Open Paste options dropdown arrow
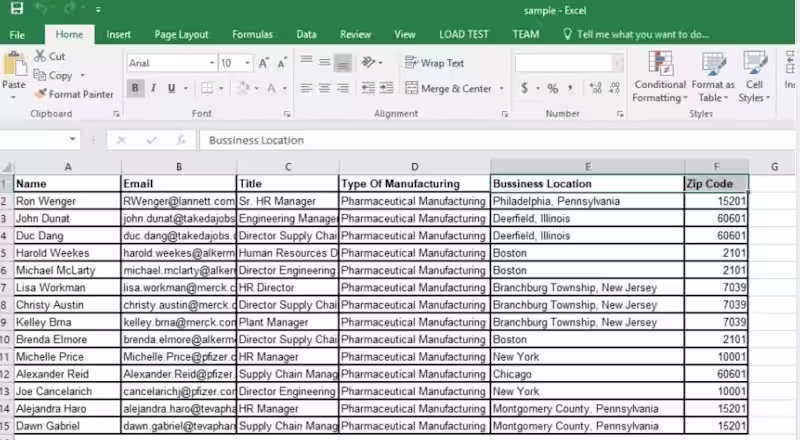800x440 pixels. tap(14, 97)
